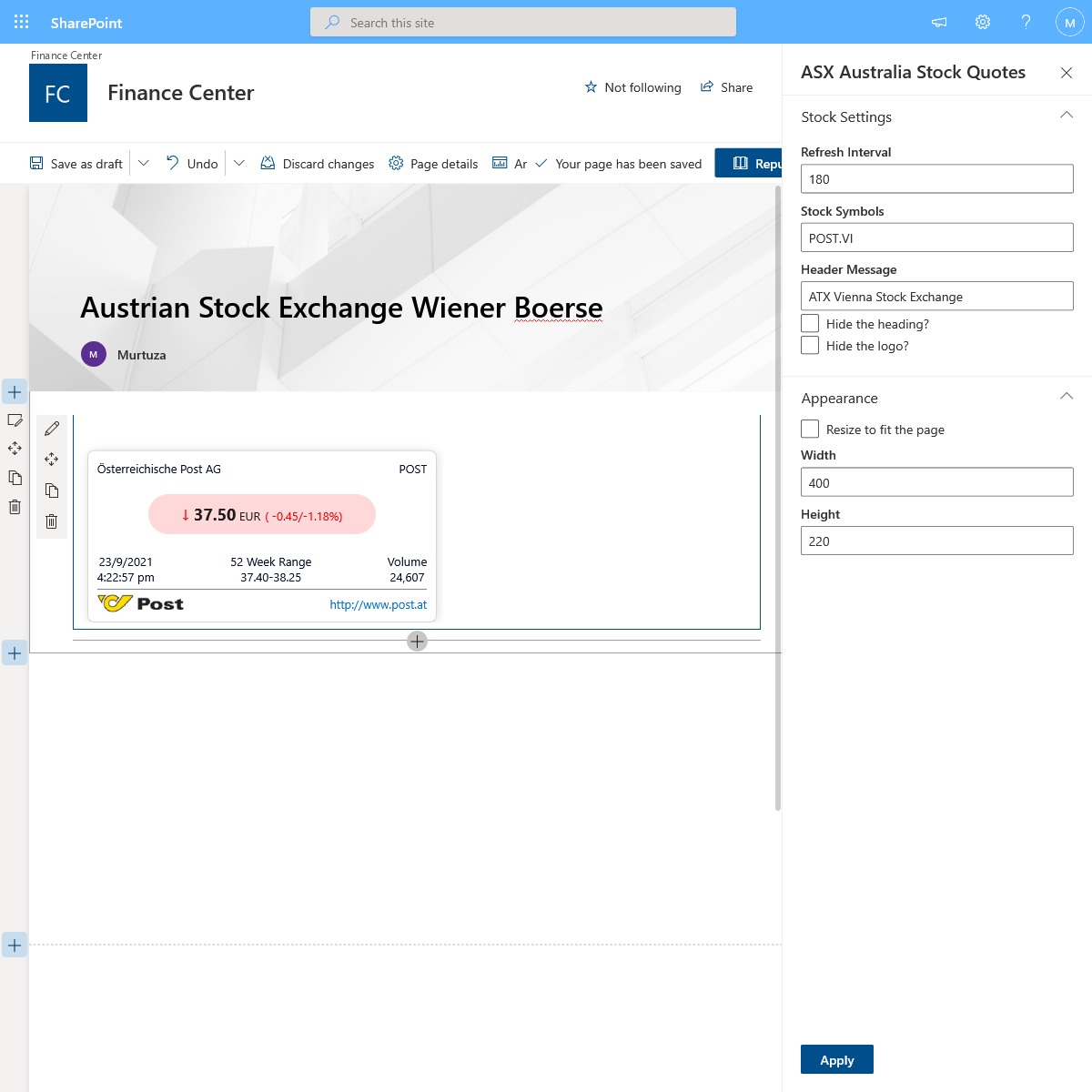Click the Finance Center breadcrumb text

point(66,56)
